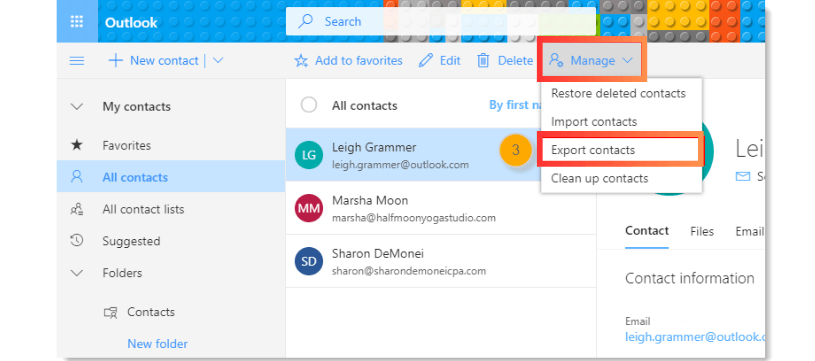The image size is (815, 361).
Task: Click the Edit pencil button
Action: tap(440, 61)
